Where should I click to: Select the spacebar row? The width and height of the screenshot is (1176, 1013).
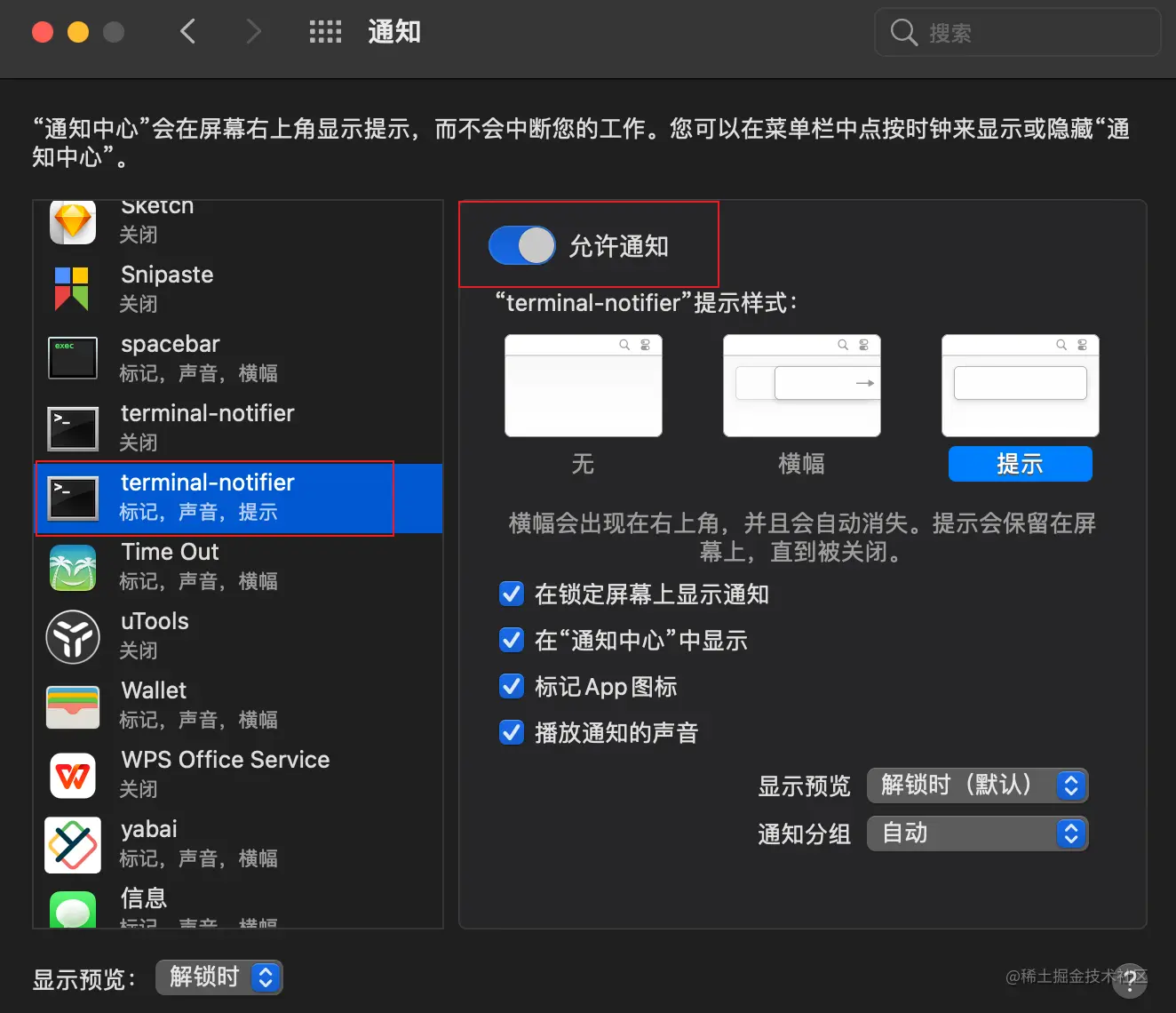click(x=238, y=358)
